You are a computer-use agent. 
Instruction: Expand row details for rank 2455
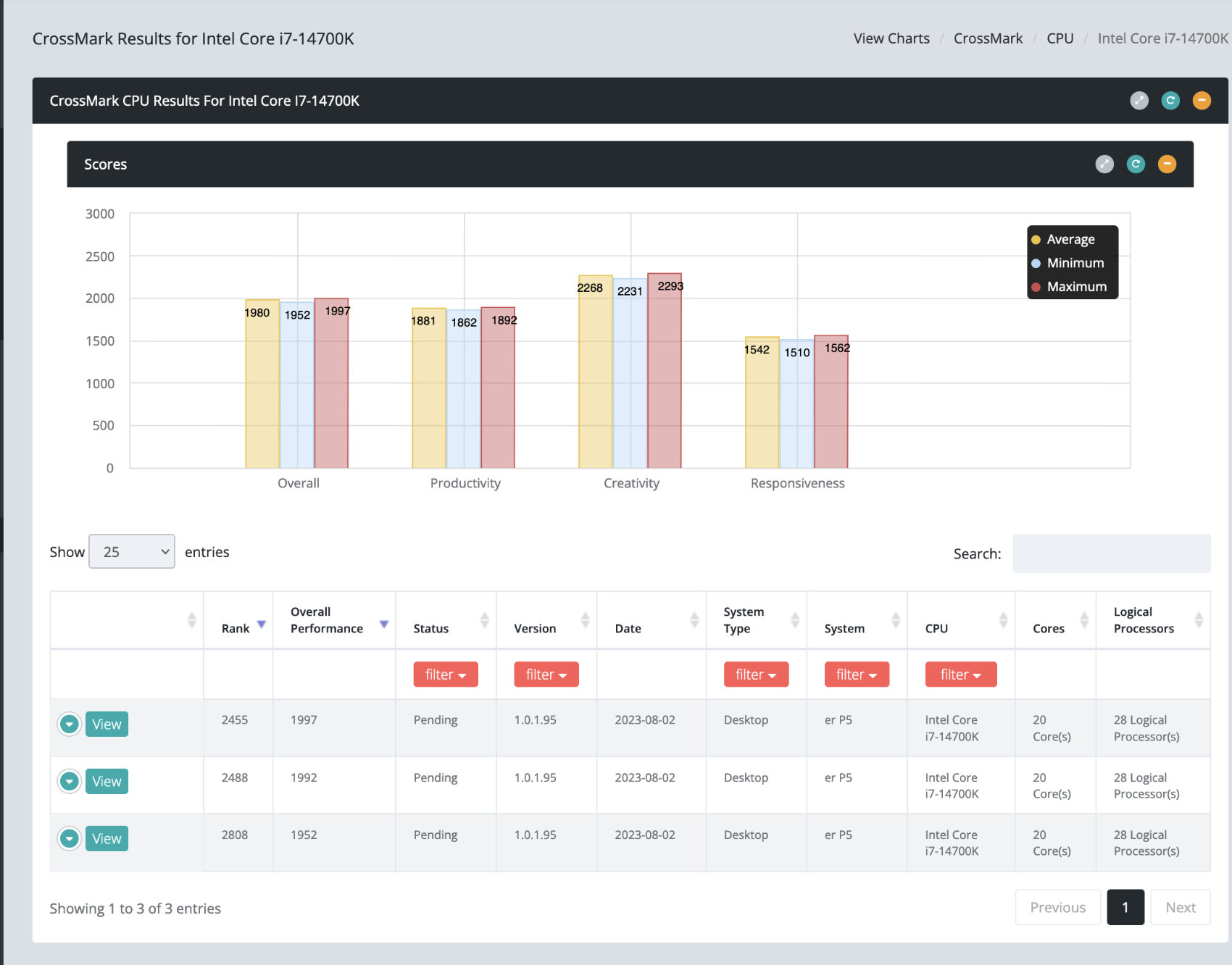click(x=70, y=724)
